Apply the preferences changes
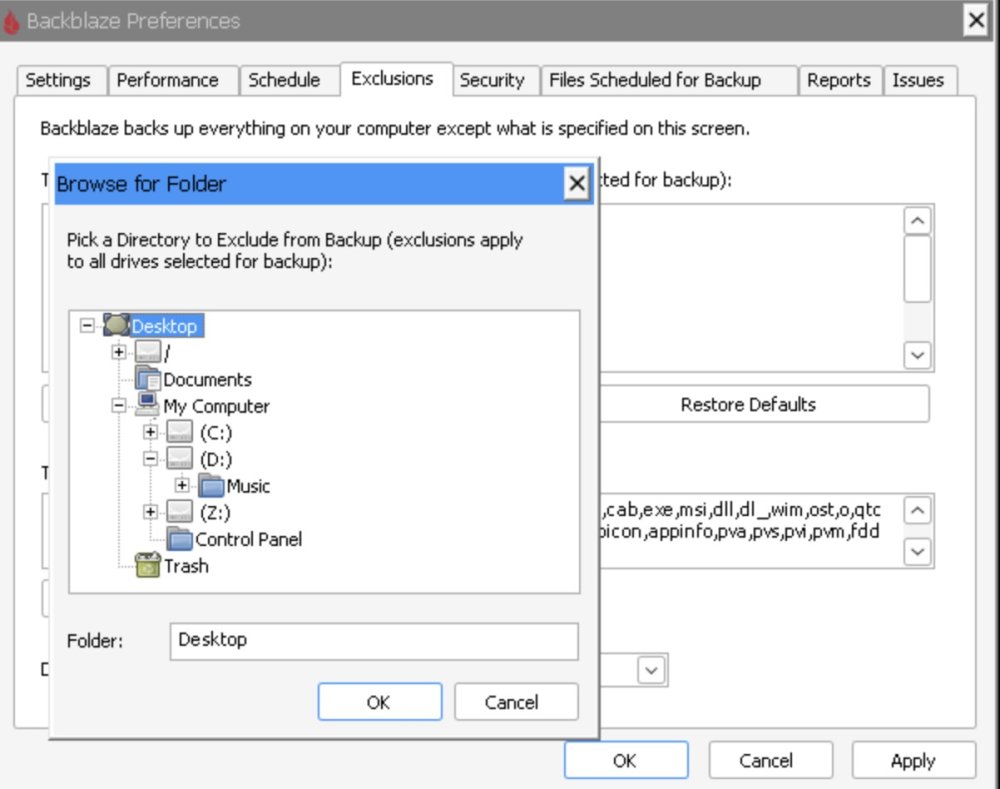 914,760
